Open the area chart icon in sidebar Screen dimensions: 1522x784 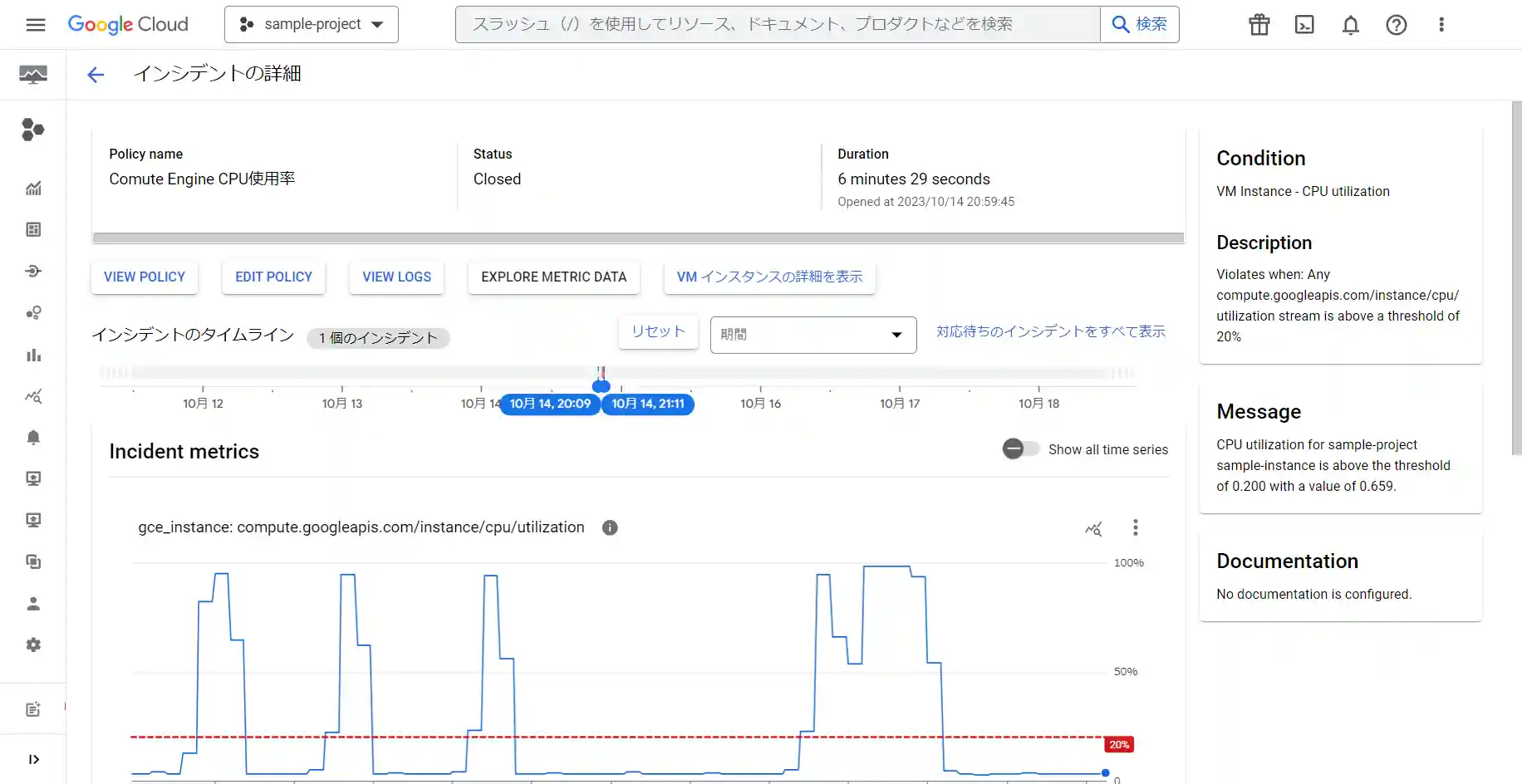tap(33, 189)
